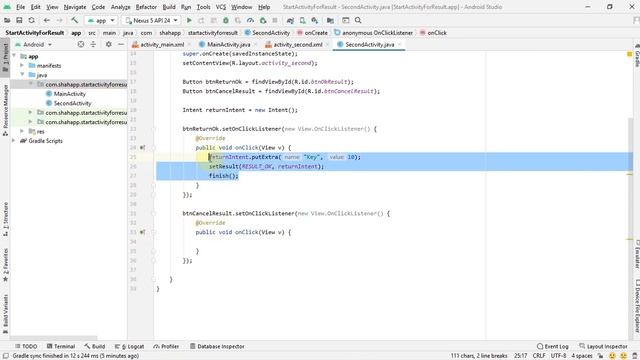
Task: Click the Open folder toolbar icon
Action: coord(7,20)
